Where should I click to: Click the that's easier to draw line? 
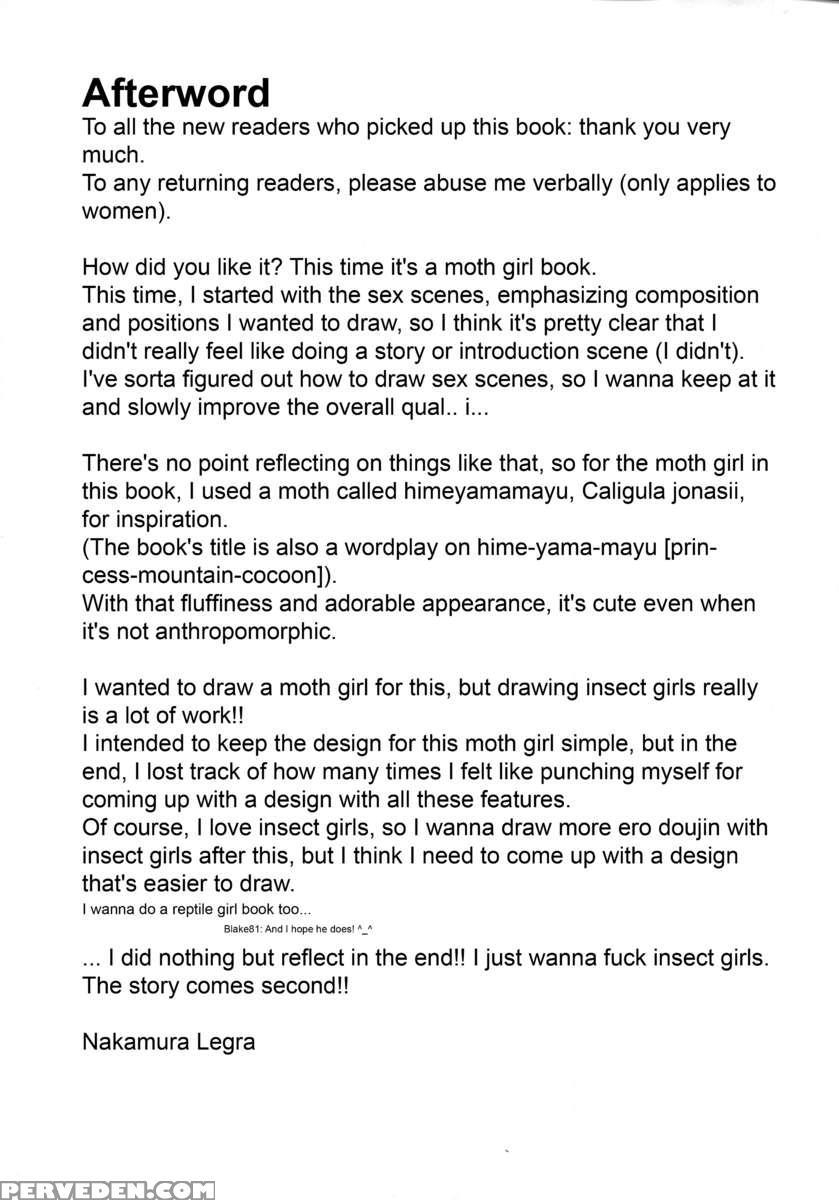pyautogui.click(x=187, y=884)
